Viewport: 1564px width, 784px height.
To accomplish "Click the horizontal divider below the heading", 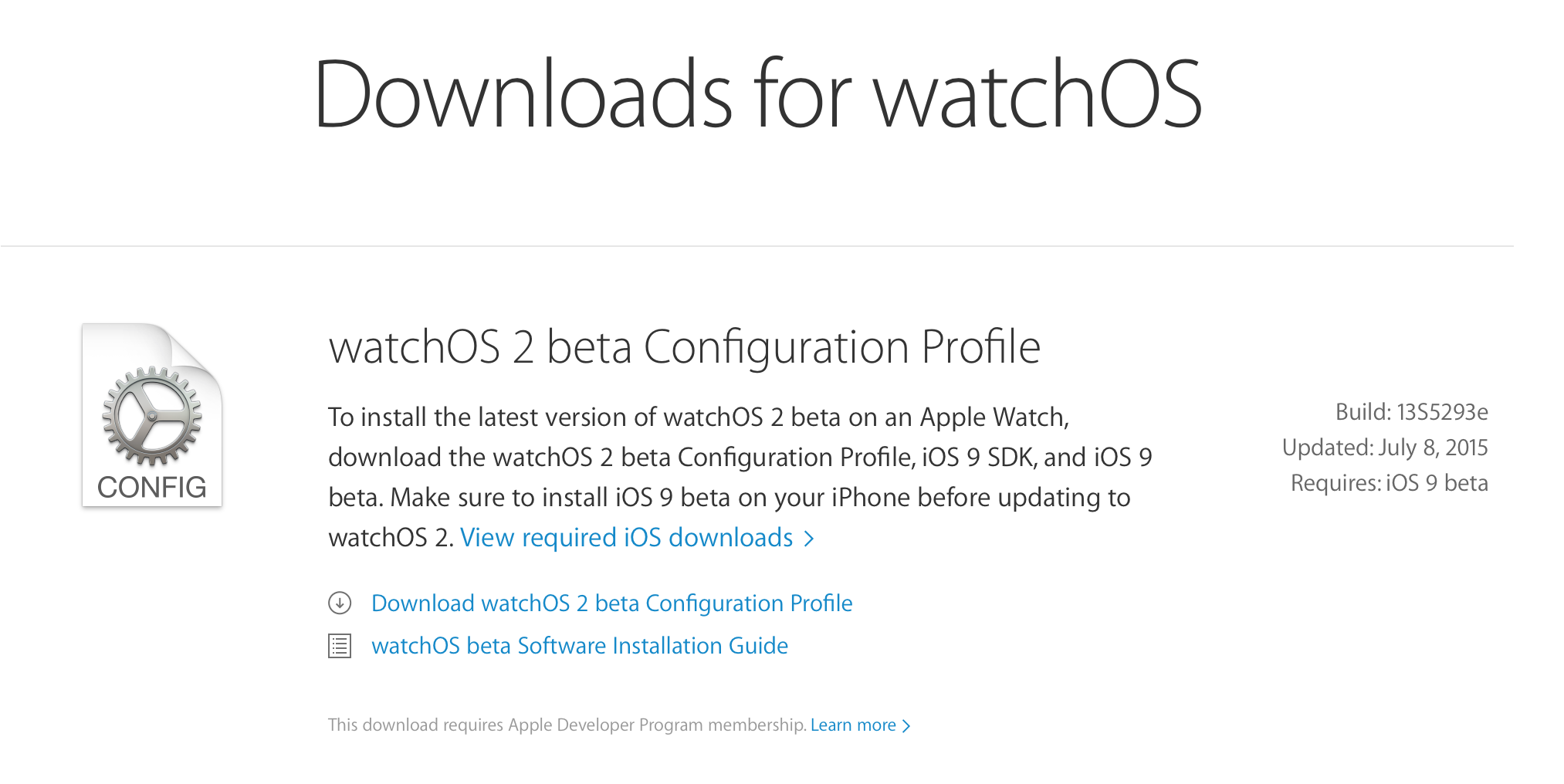I will click(x=757, y=246).
